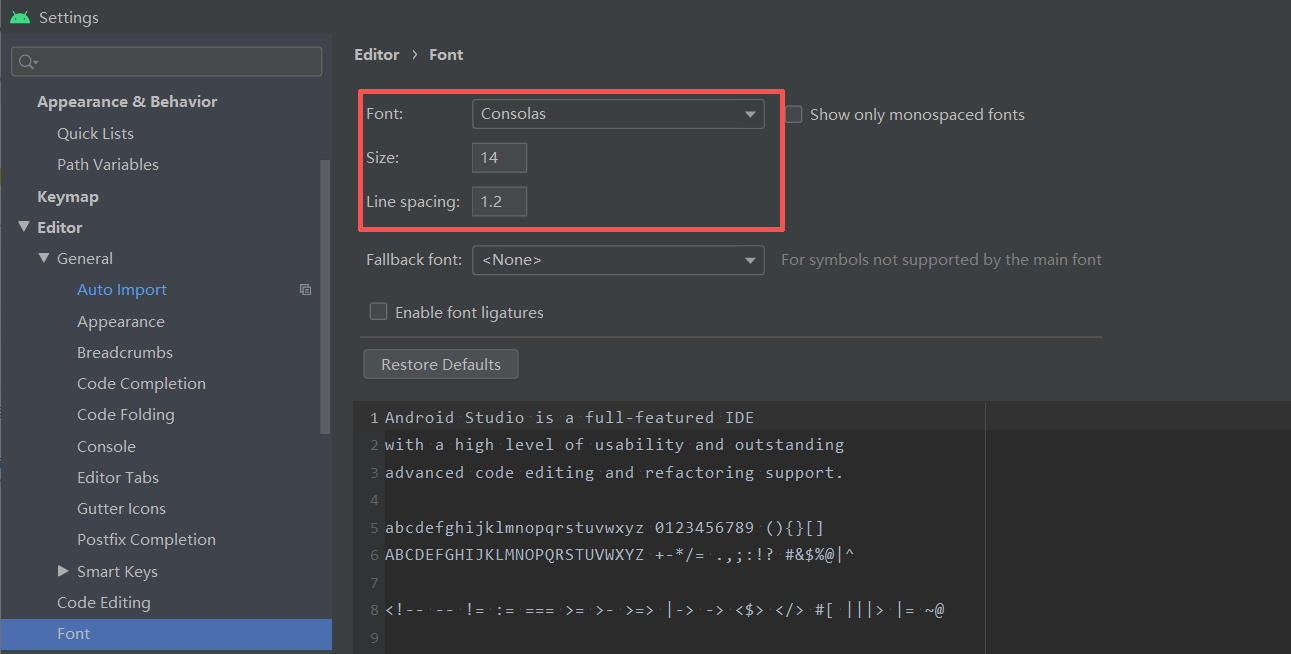Open Breadcrumbs settings page

[x=125, y=352]
